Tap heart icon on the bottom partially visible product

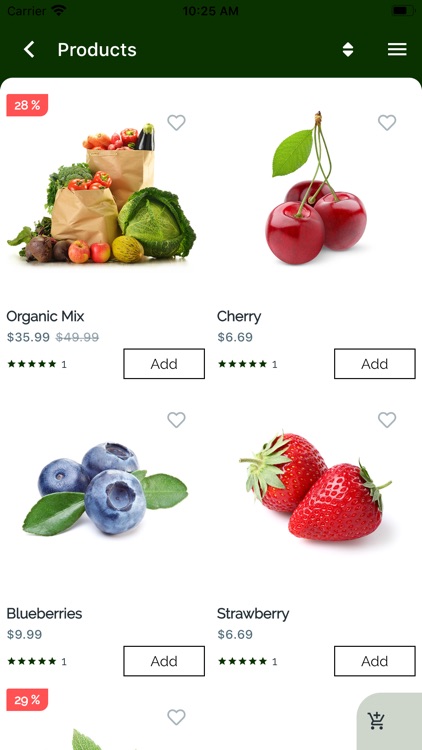(x=176, y=717)
